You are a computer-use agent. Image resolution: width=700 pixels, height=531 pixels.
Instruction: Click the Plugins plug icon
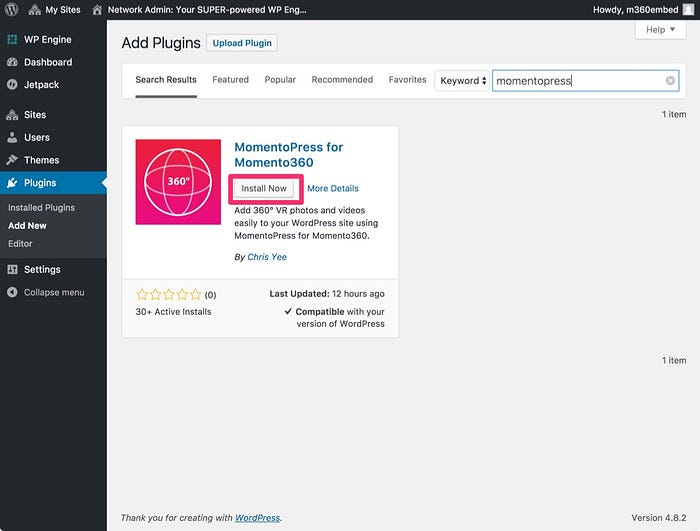pos(12,183)
